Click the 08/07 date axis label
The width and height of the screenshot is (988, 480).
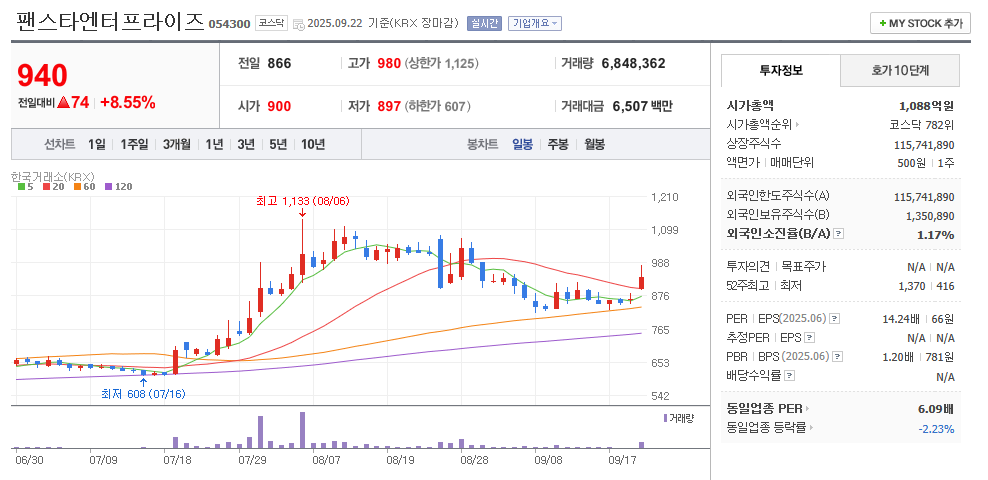tap(327, 460)
